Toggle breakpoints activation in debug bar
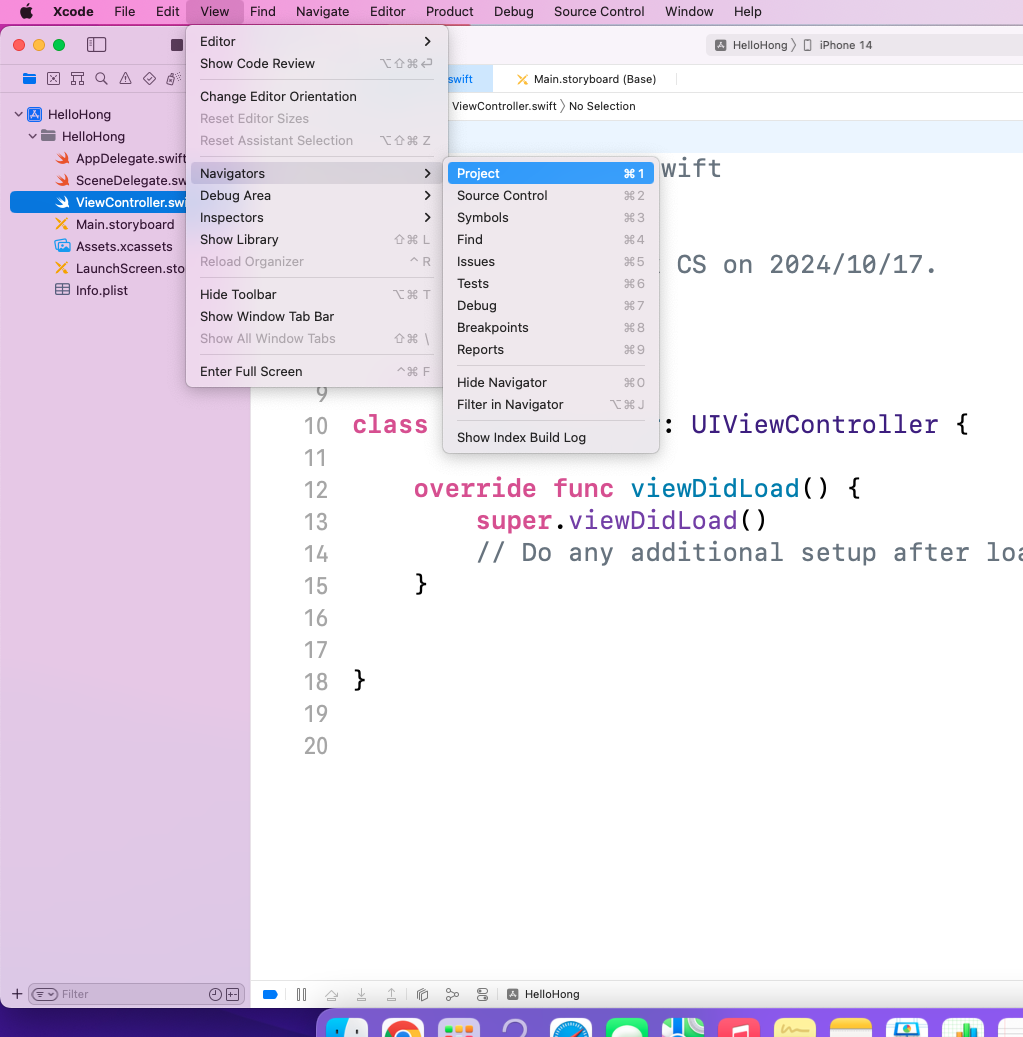The width and height of the screenshot is (1023, 1037). pyautogui.click(x=270, y=994)
